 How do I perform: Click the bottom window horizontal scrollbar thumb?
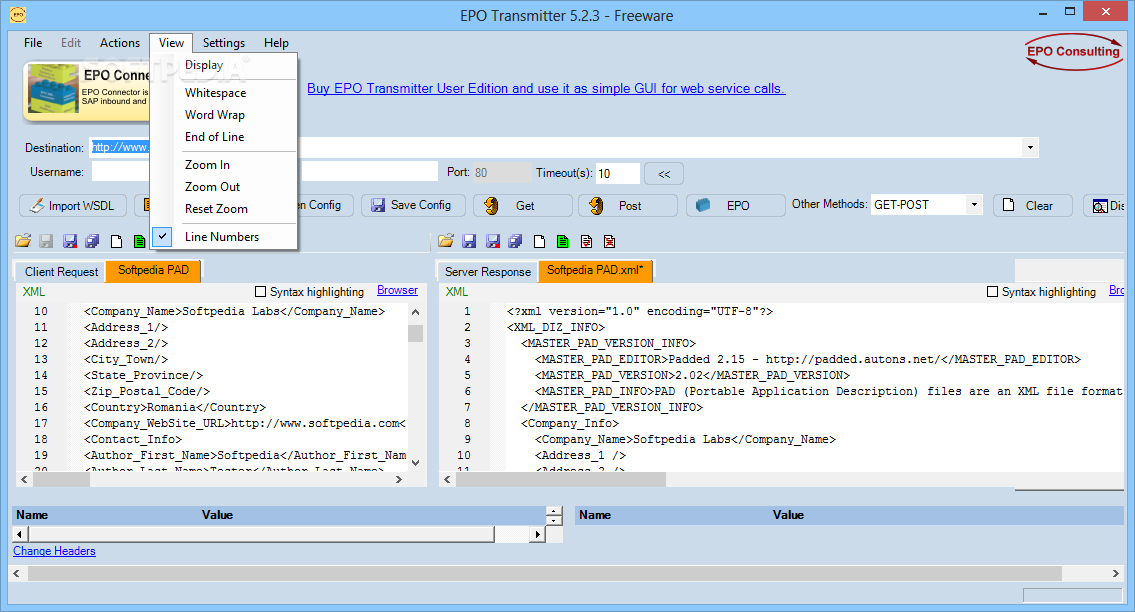pos(544,573)
